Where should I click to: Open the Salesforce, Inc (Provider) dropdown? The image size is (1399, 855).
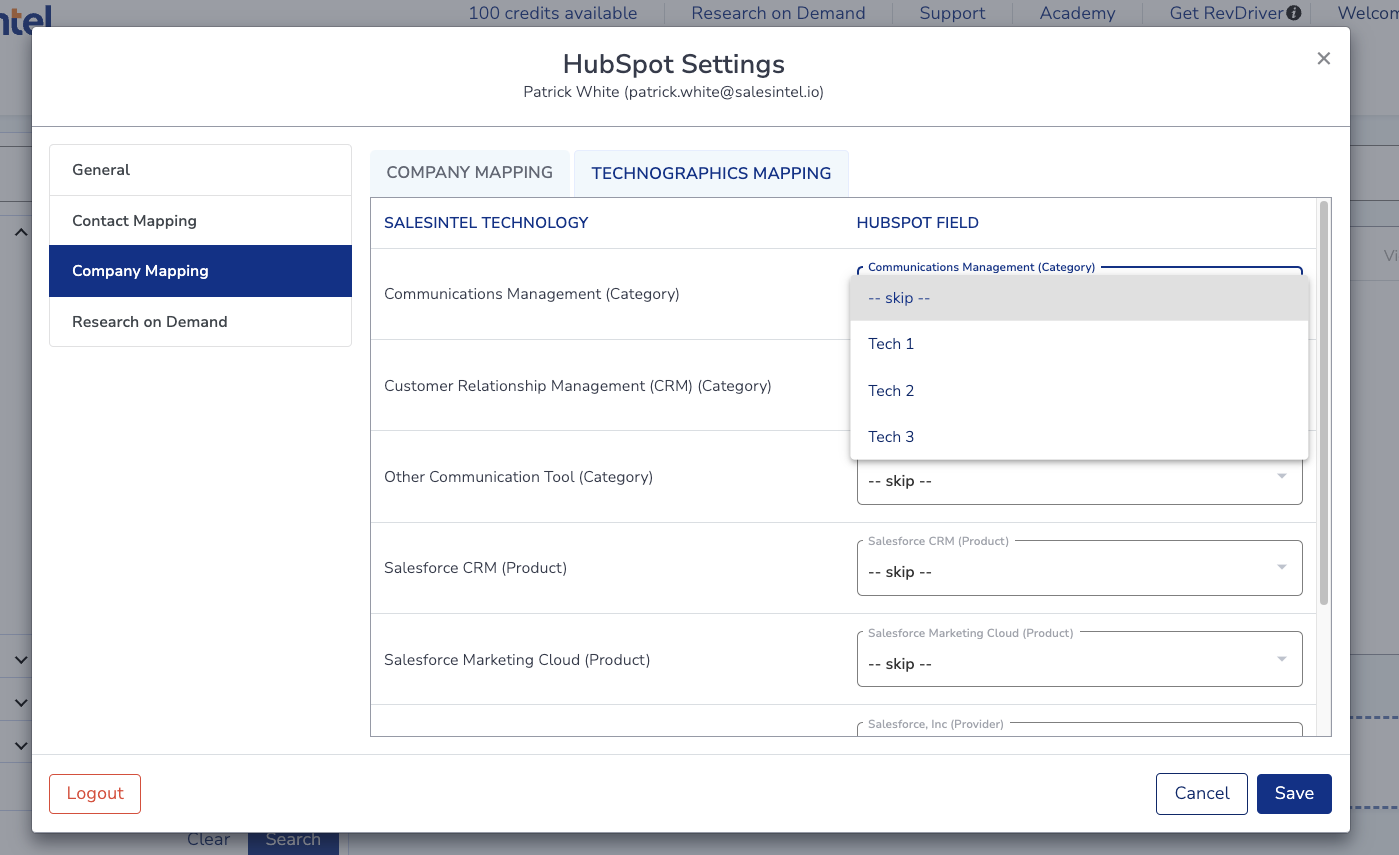1079,729
